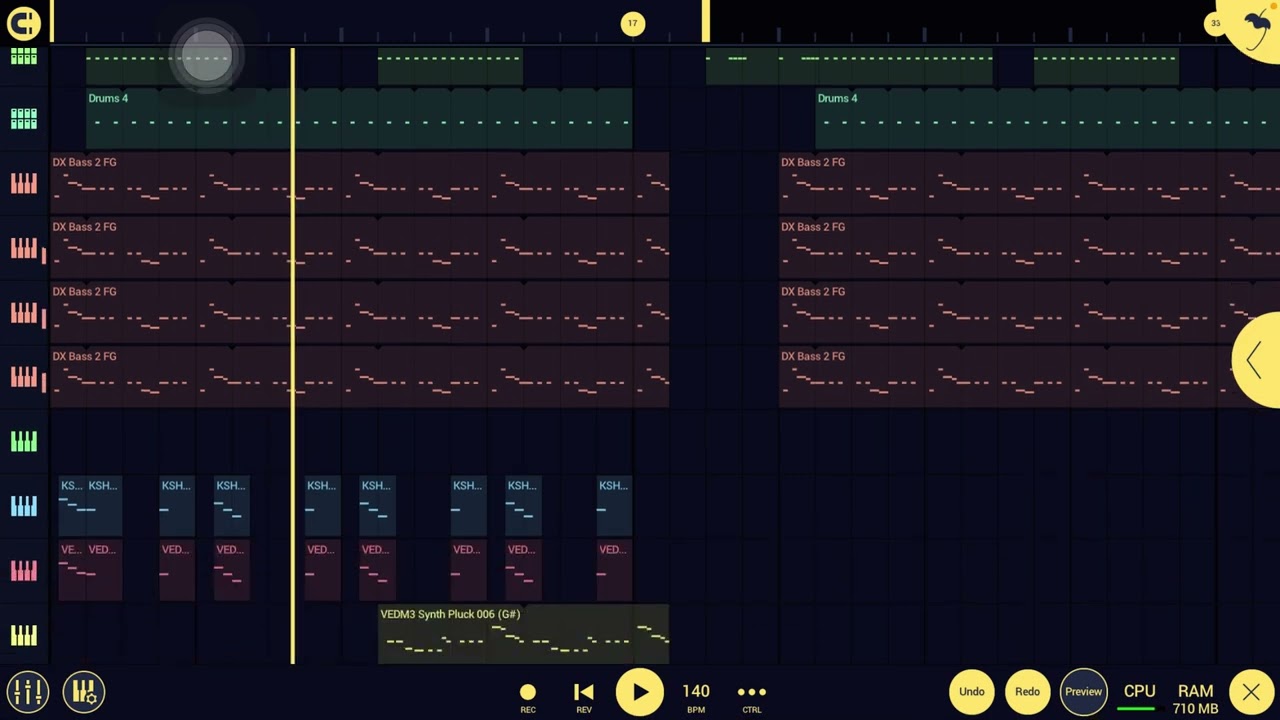Open the CTRL options dots
The image size is (1280, 720).
[x=752, y=697]
